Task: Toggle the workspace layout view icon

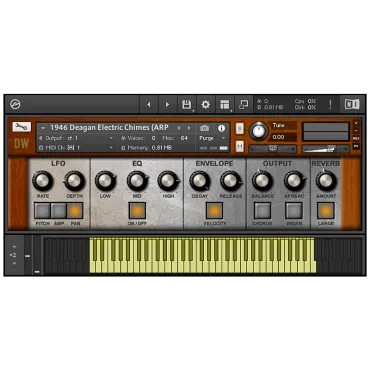Action: pyautogui.click(x=225, y=105)
